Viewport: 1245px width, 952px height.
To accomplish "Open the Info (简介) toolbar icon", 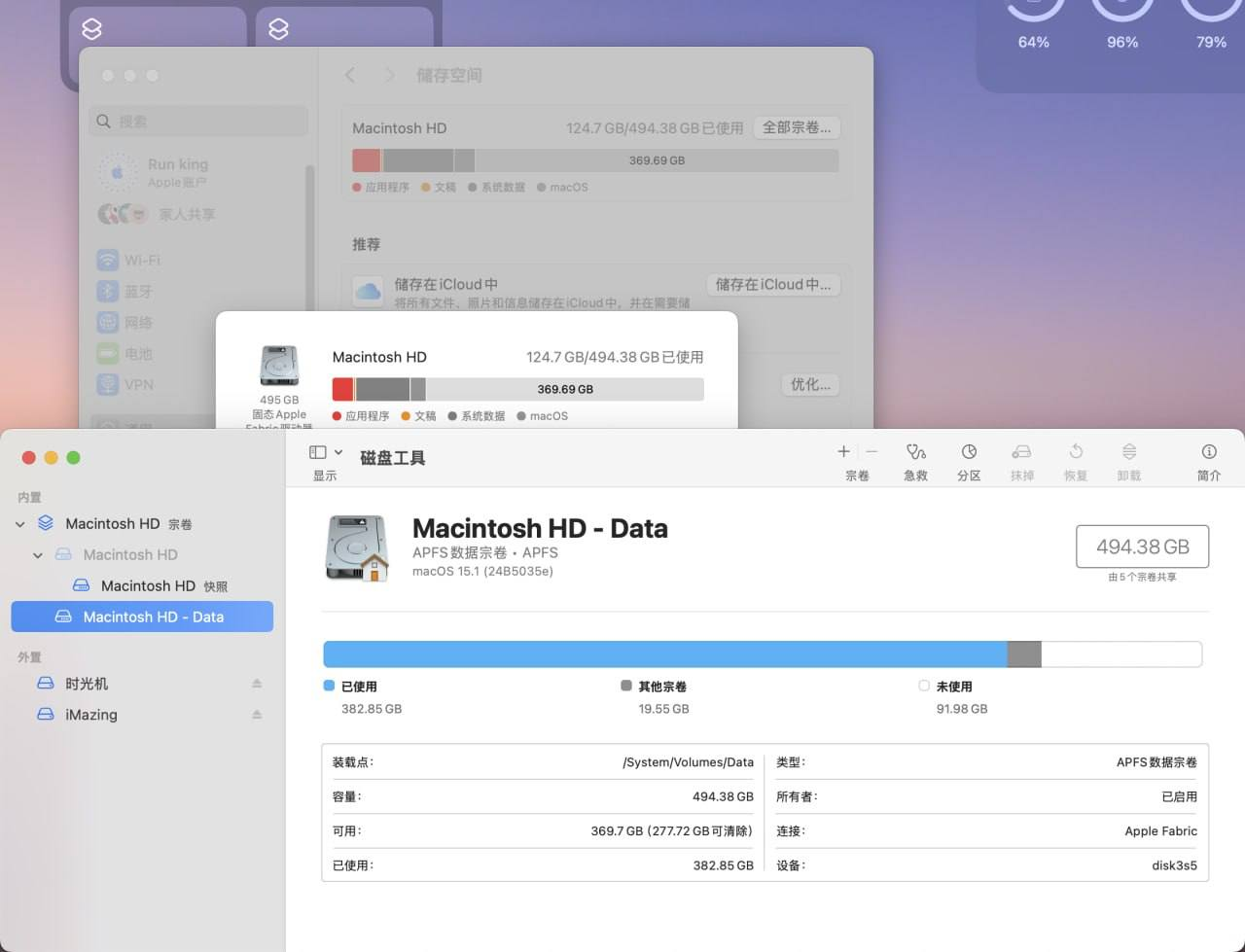I will (x=1209, y=452).
